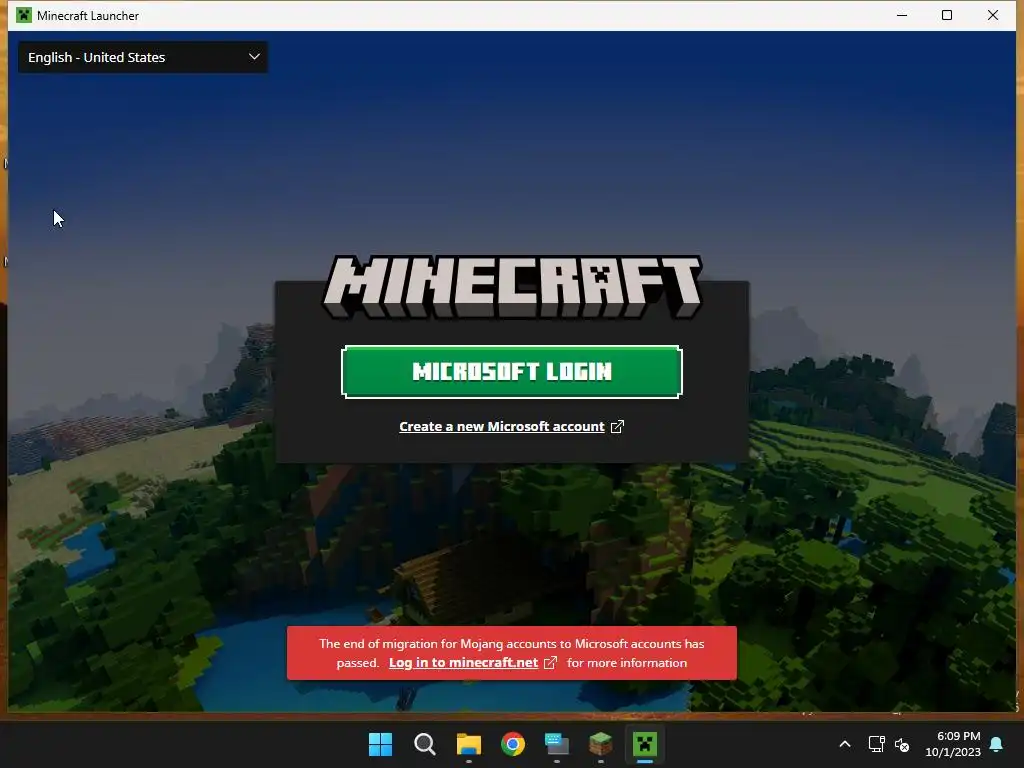Click the Microsoft Login button

[511, 372]
